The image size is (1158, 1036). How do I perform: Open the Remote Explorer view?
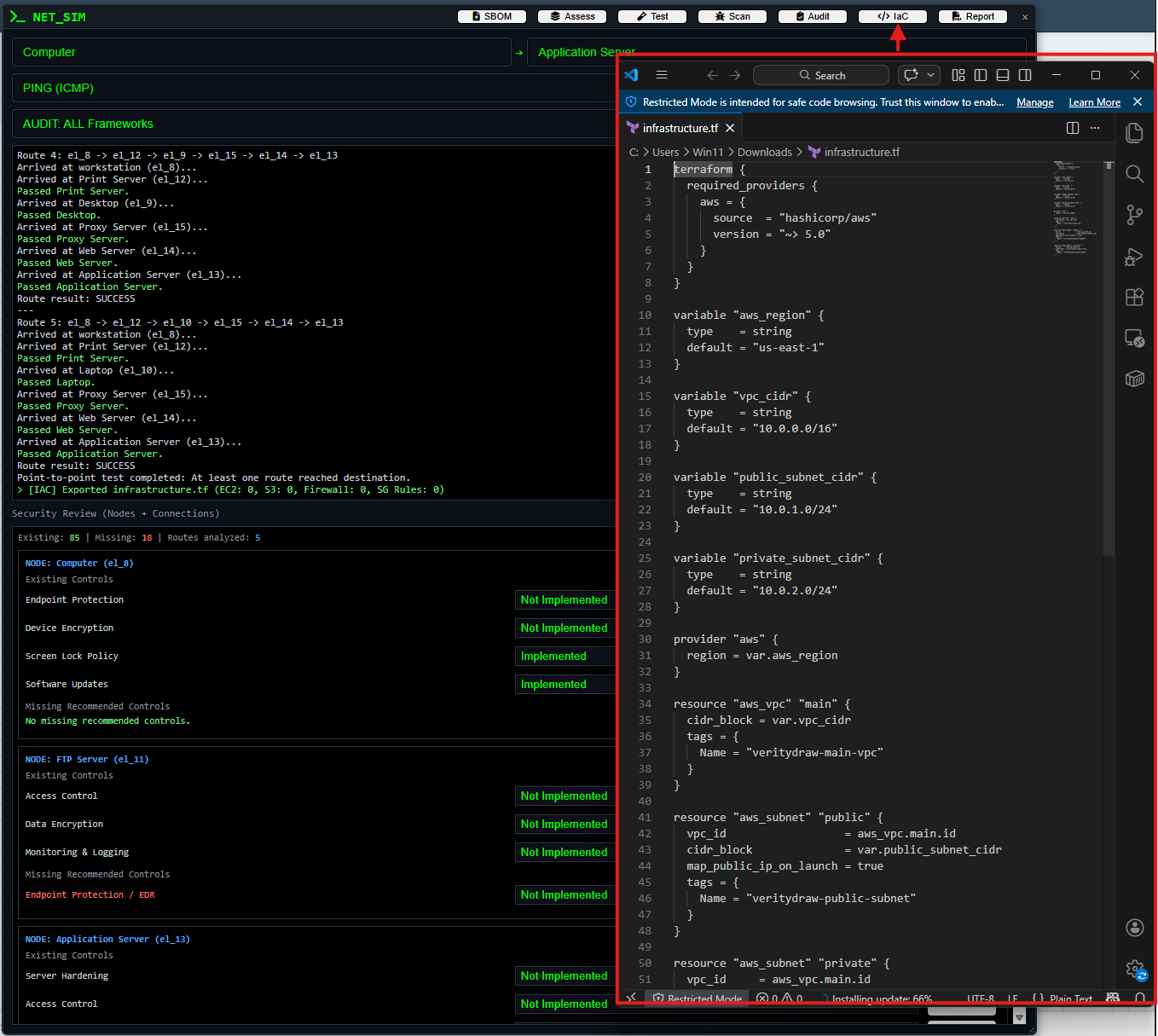click(1134, 339)
